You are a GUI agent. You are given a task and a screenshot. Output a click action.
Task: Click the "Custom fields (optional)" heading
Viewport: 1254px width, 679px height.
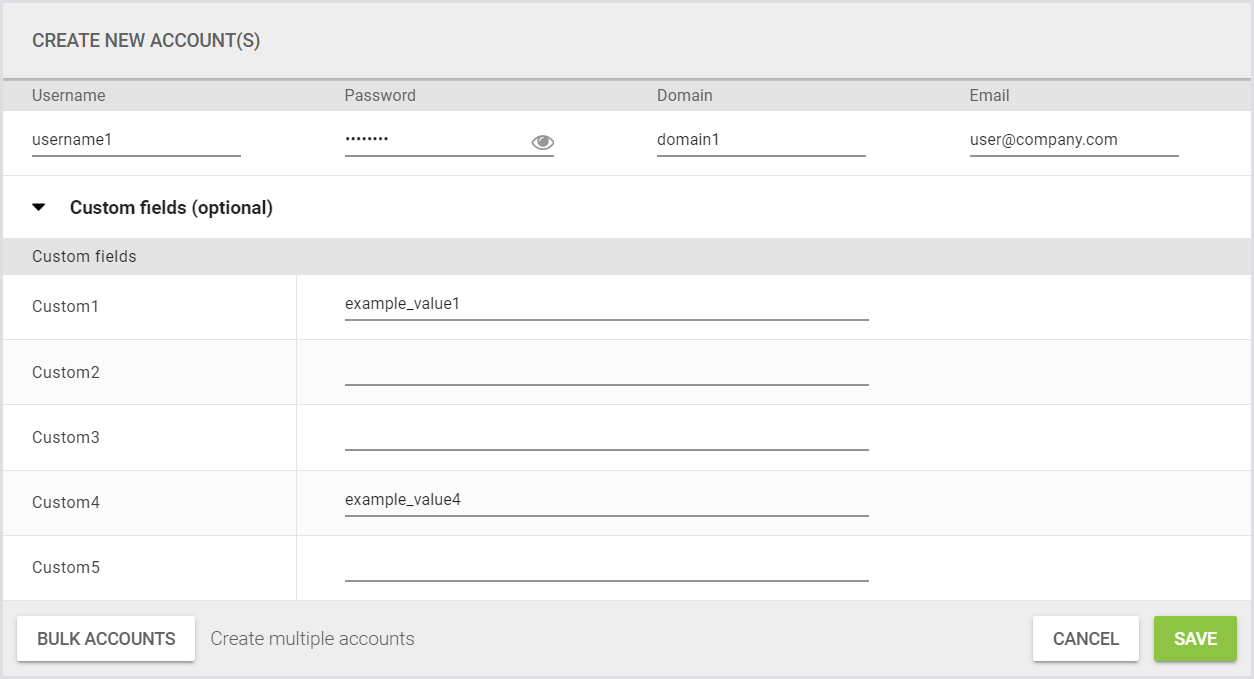point(171,208)
